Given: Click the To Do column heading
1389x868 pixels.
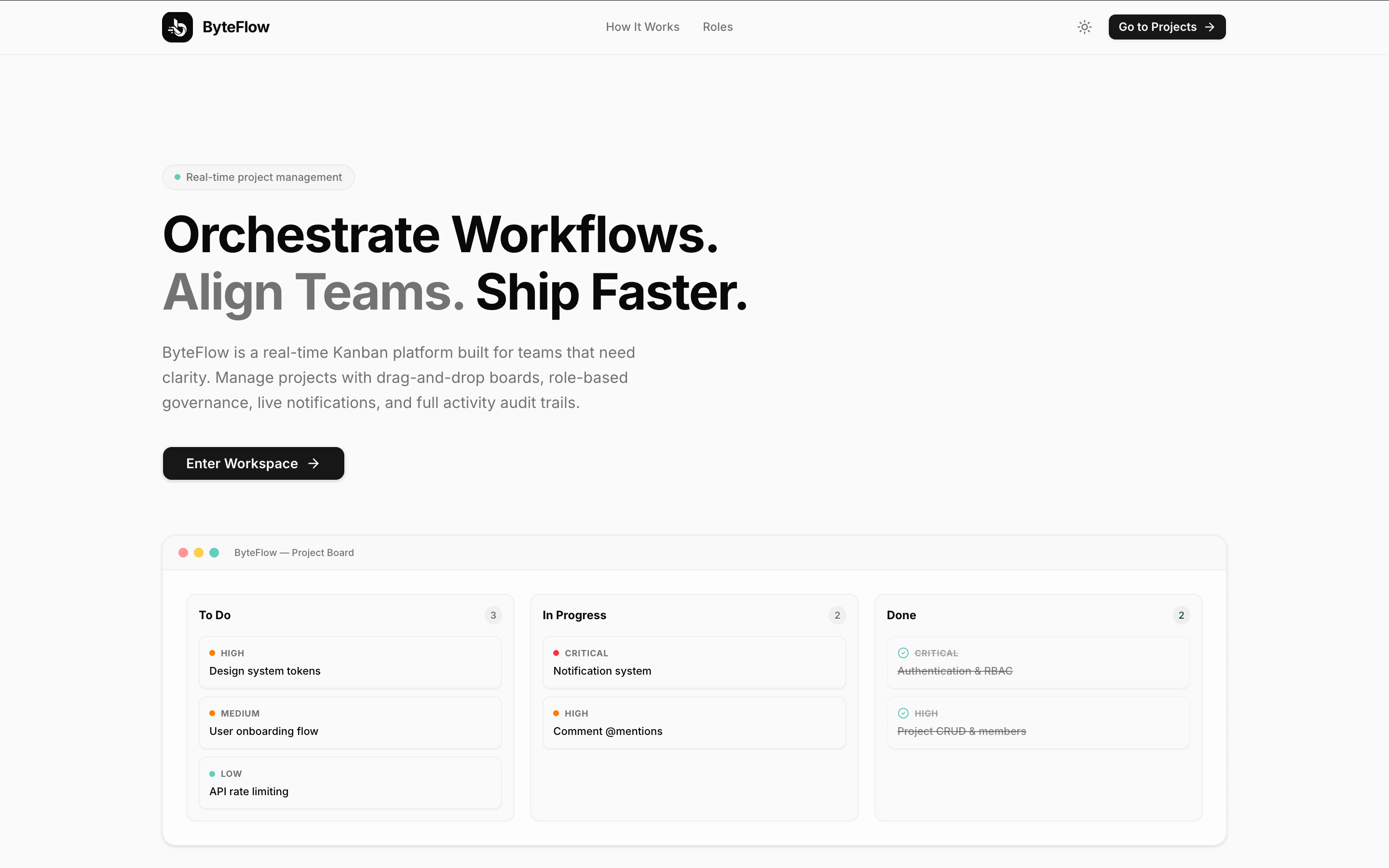Looking at the screenshot, I should pos(215,615).
